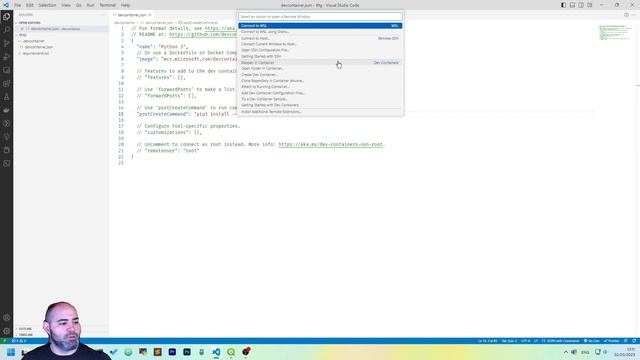Select Add Dev Container Configuration Files
Image resolution: width=640 pixels, height=360 pixels.
pos(320,93)
